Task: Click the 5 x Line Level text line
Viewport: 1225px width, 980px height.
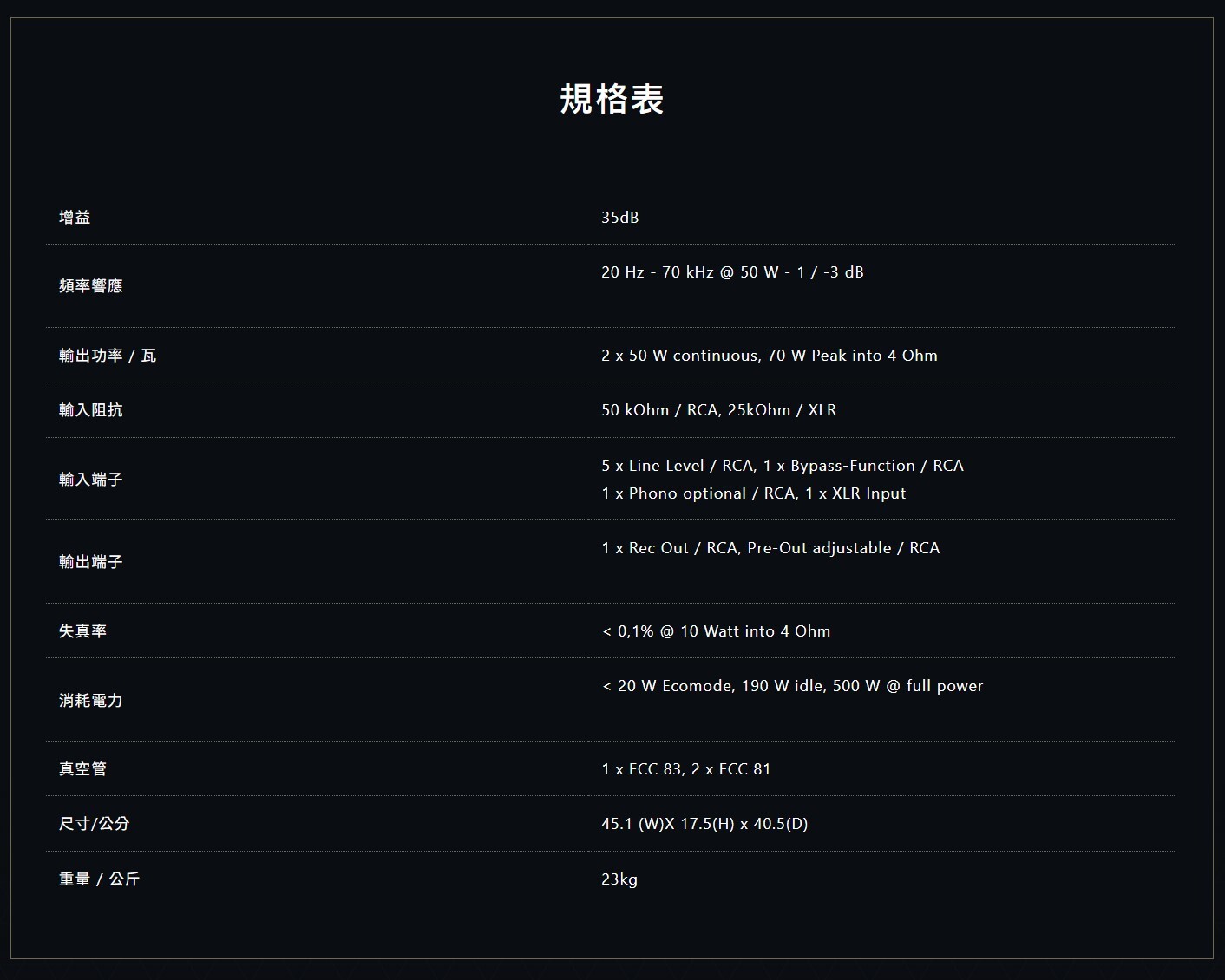Action: click(x=782, y=466)
